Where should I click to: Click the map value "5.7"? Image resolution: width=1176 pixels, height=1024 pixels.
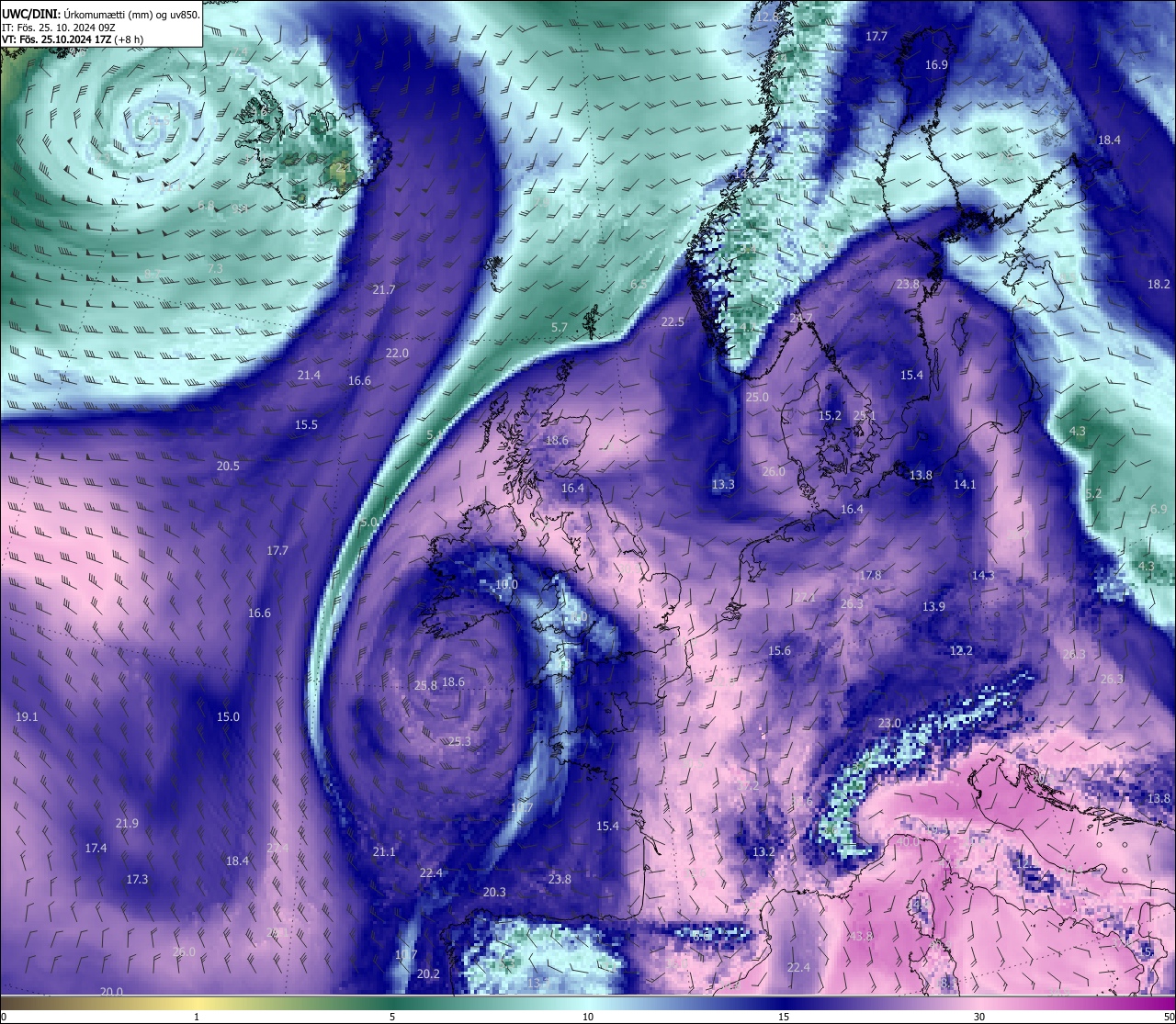coord(560,328)
